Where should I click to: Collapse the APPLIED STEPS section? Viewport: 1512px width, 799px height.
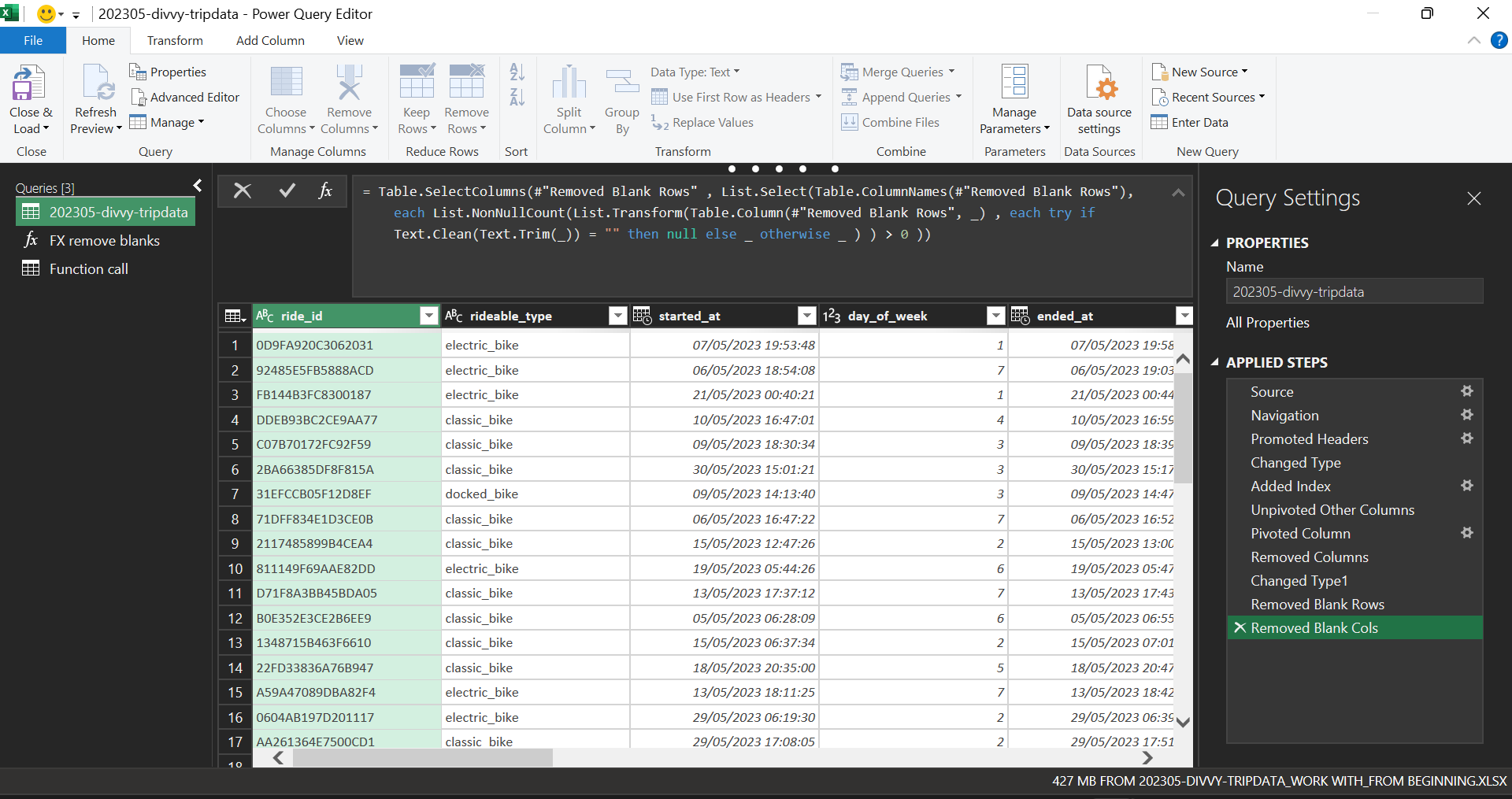pyautogui.click(x=1215, y=362)
